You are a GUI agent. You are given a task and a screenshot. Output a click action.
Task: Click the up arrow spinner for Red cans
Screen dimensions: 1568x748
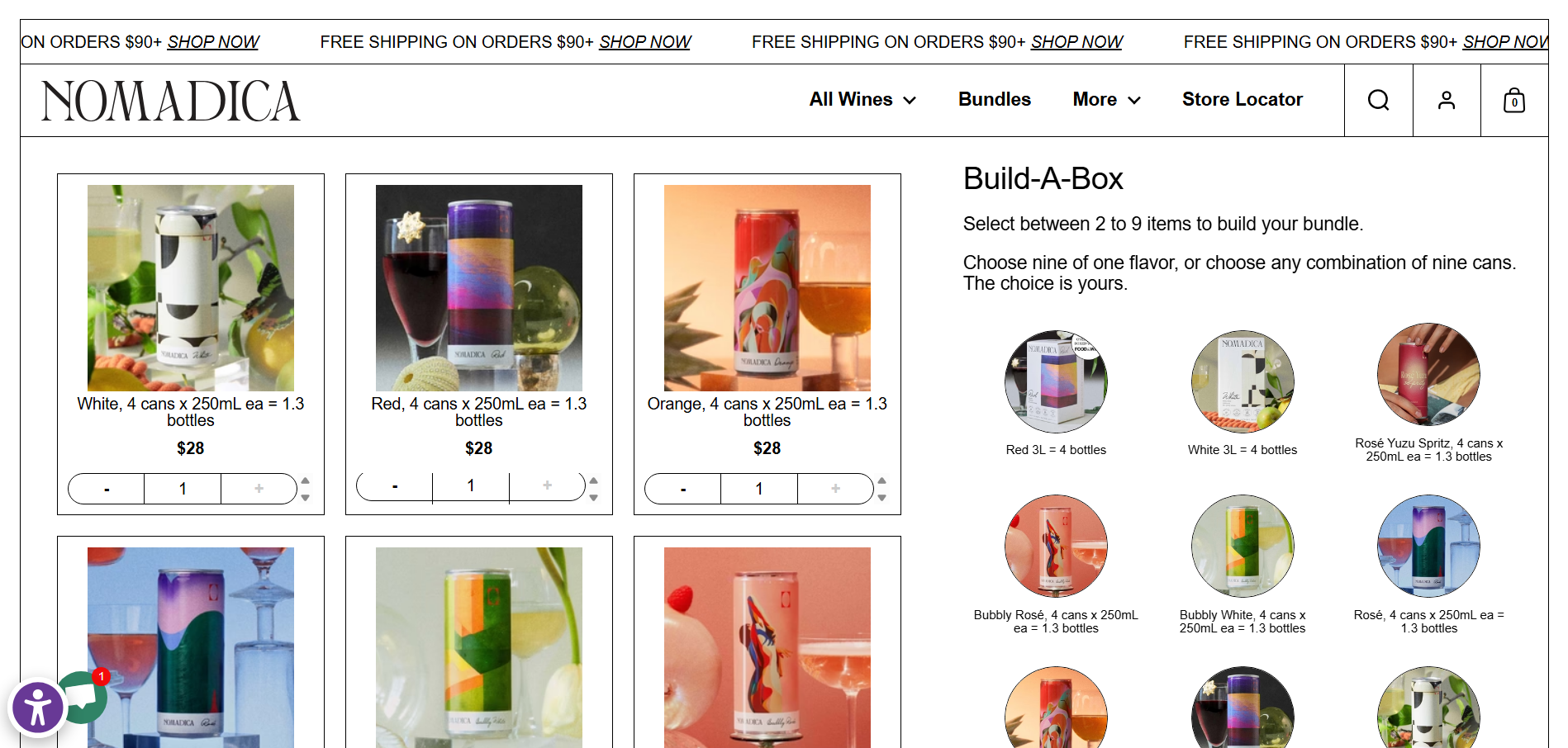pyautogui.click(x=593, y=480)
